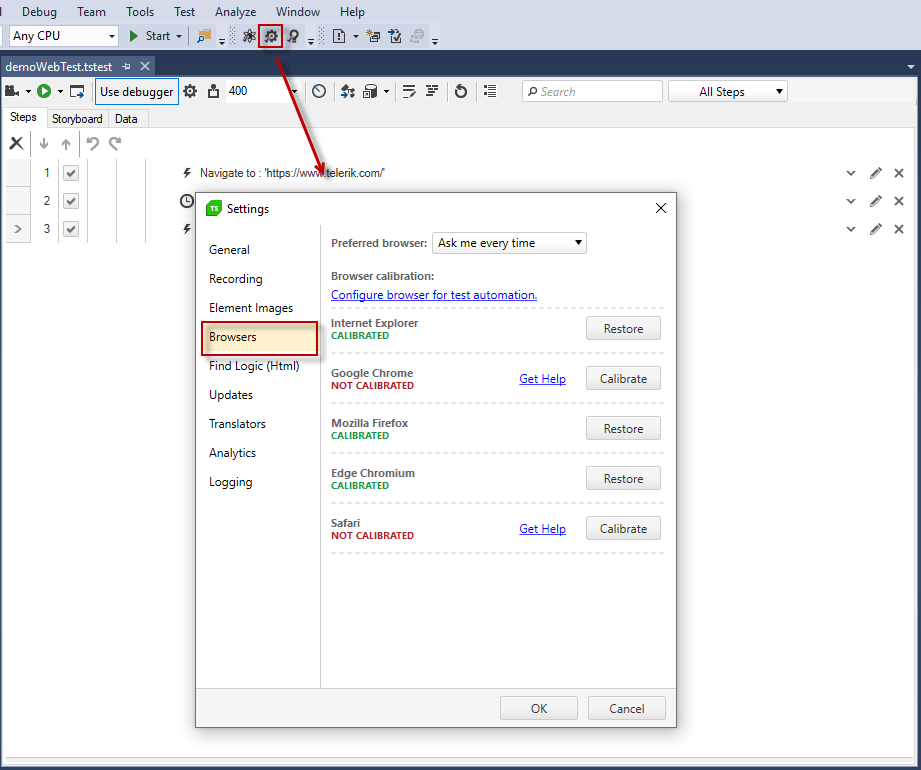Image resolution: width=921 pixels, height=770 pixels.
Task: Open Configure browser for test automation link
Action: [x=434, y=295]
